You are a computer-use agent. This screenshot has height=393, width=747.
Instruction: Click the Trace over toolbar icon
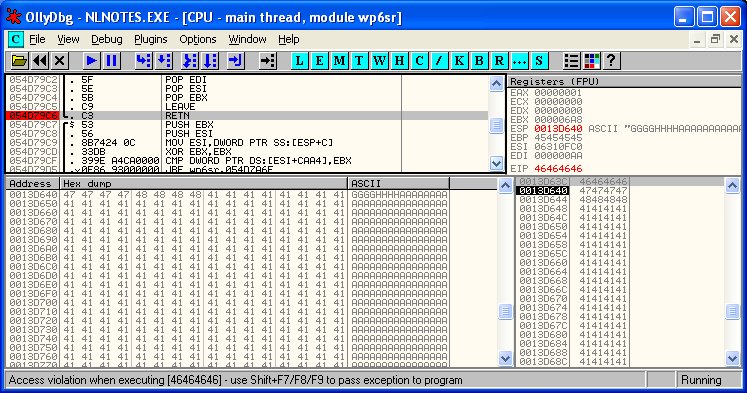point(211,60)
